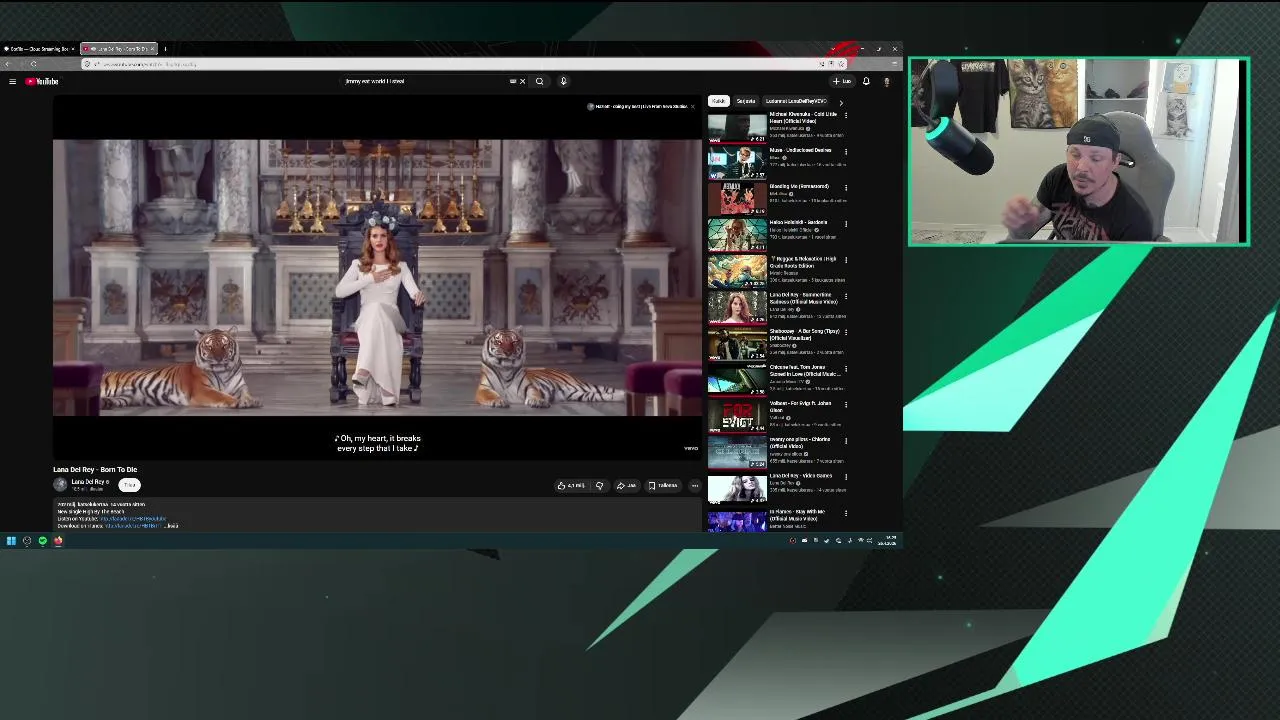This screenshot has height=720, width=1280.
Task: Open the Bleeding Me (Remastered) video
Action: [737, 199]
